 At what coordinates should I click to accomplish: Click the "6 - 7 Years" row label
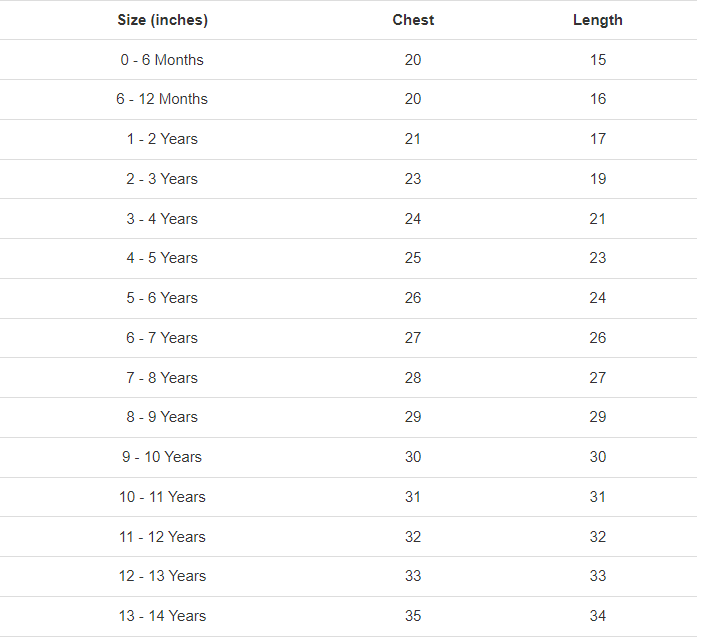[162, 338]
